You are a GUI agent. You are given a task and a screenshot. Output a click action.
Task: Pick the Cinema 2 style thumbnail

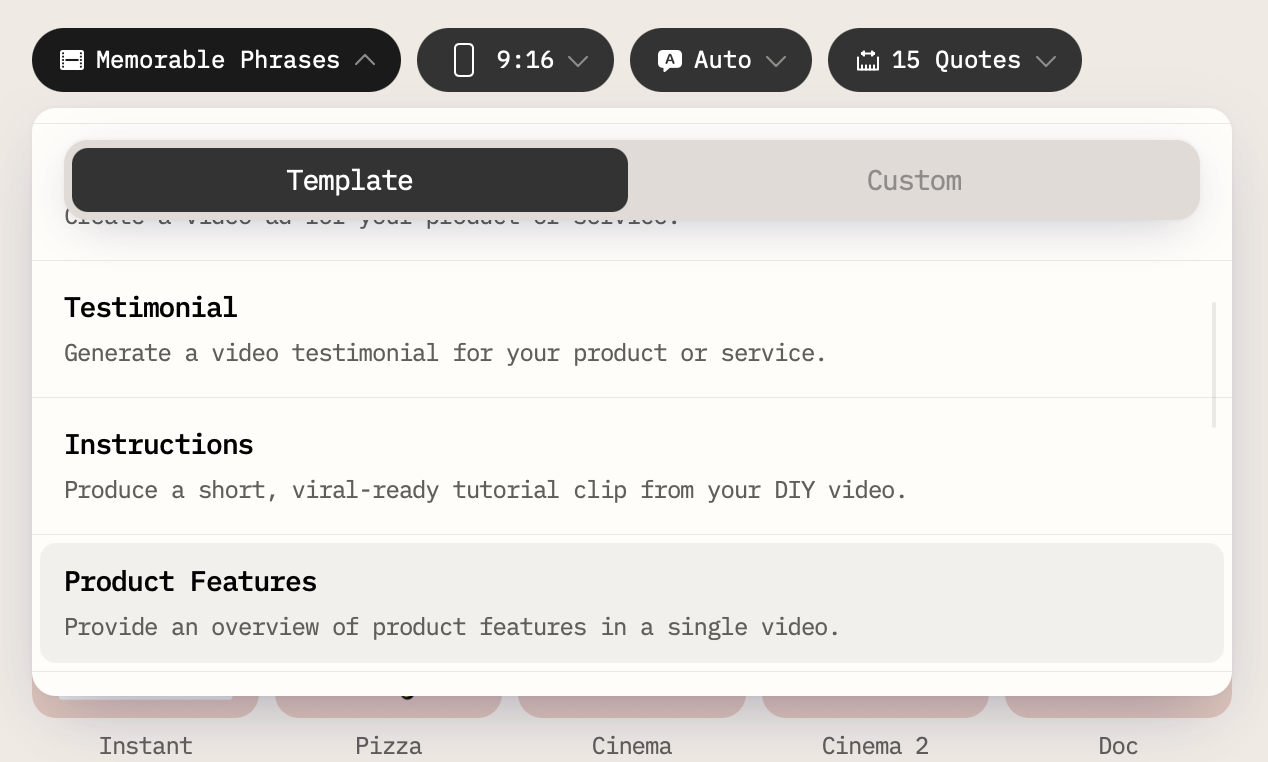pyautogui.click(x=875, y=706)
